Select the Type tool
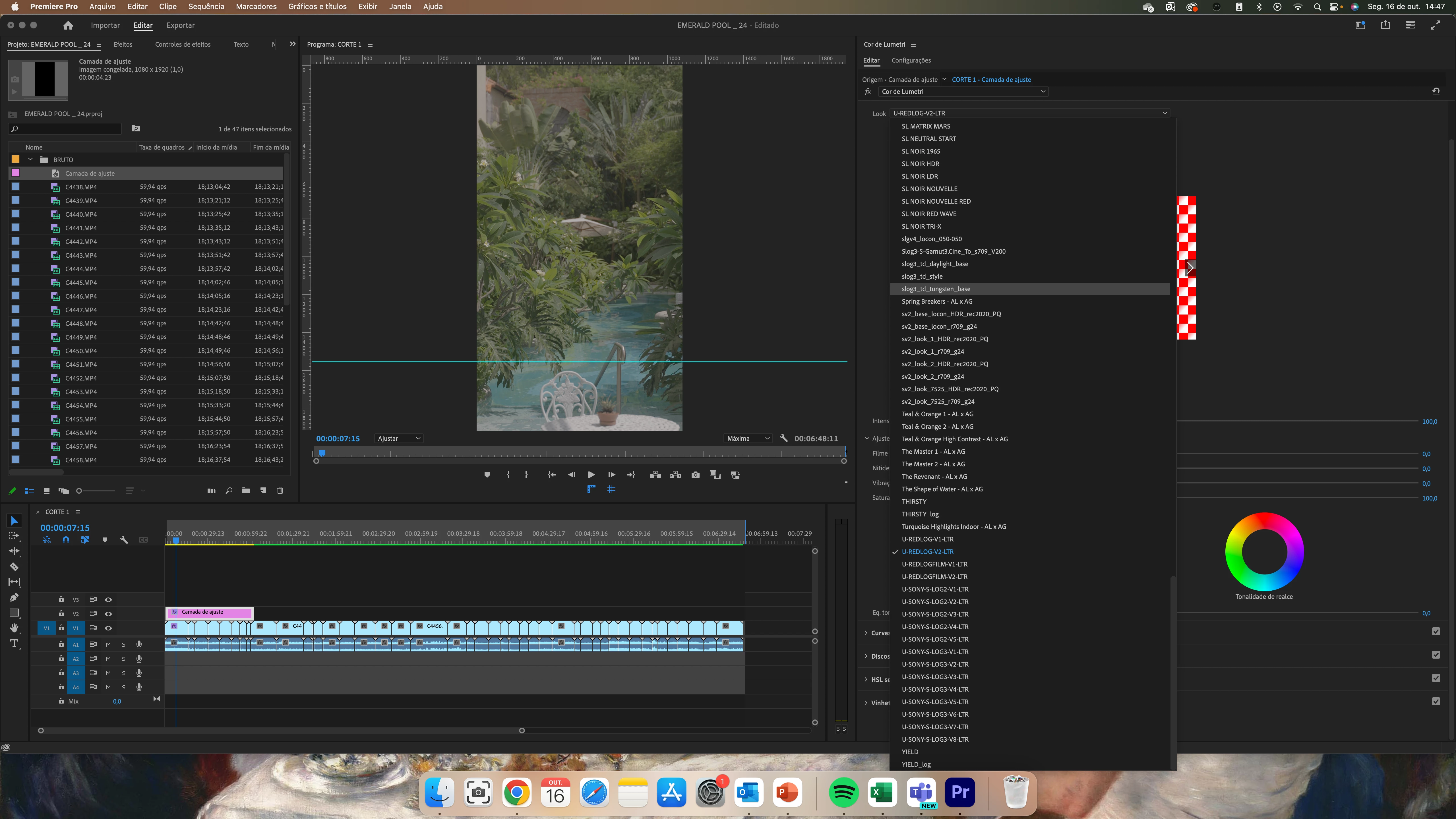The image size is (1456, 819). pyautogui.click(x=14, y=643)
